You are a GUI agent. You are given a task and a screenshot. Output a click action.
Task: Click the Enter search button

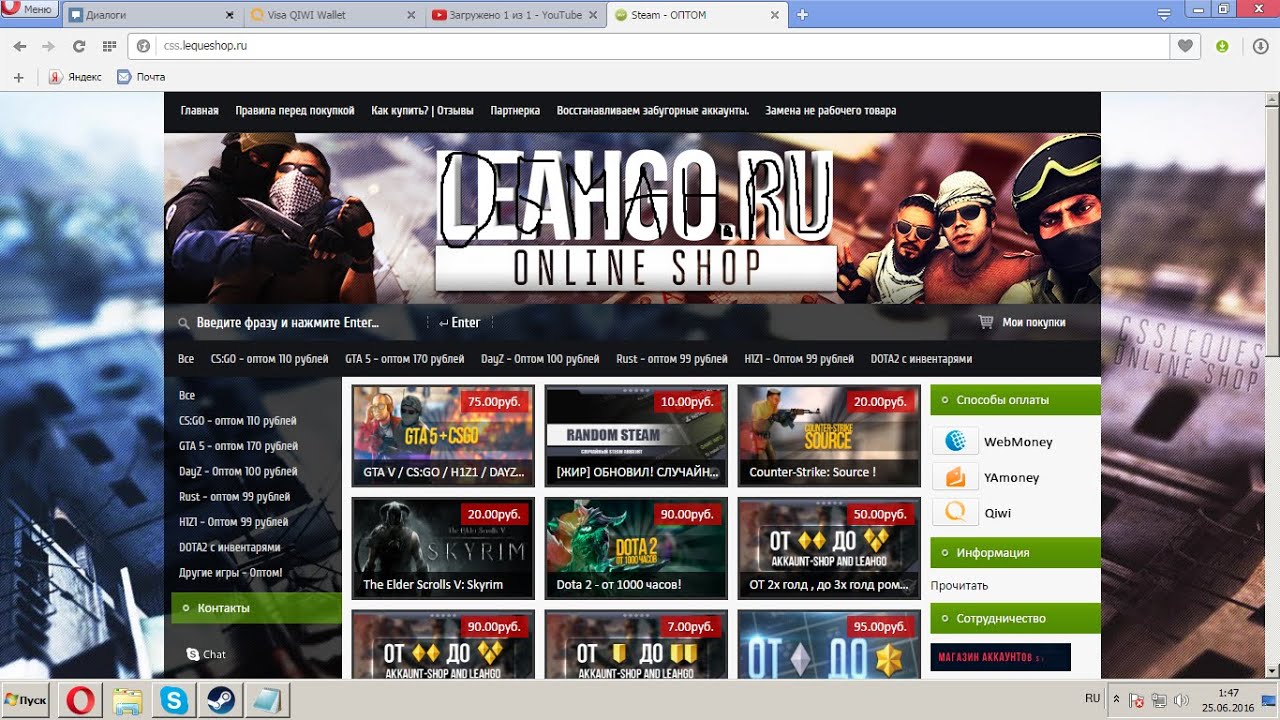(x=460, y=323)
